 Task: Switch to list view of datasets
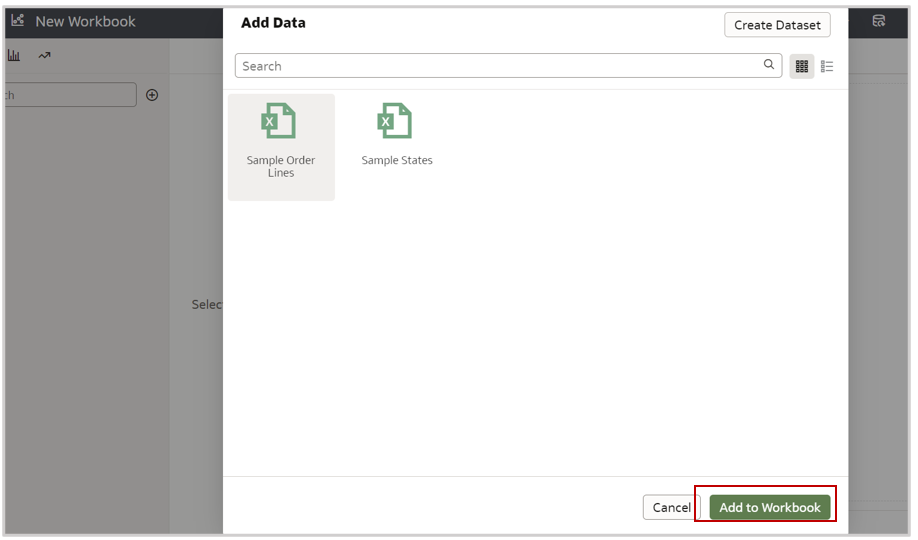click(x=827, y=66)
